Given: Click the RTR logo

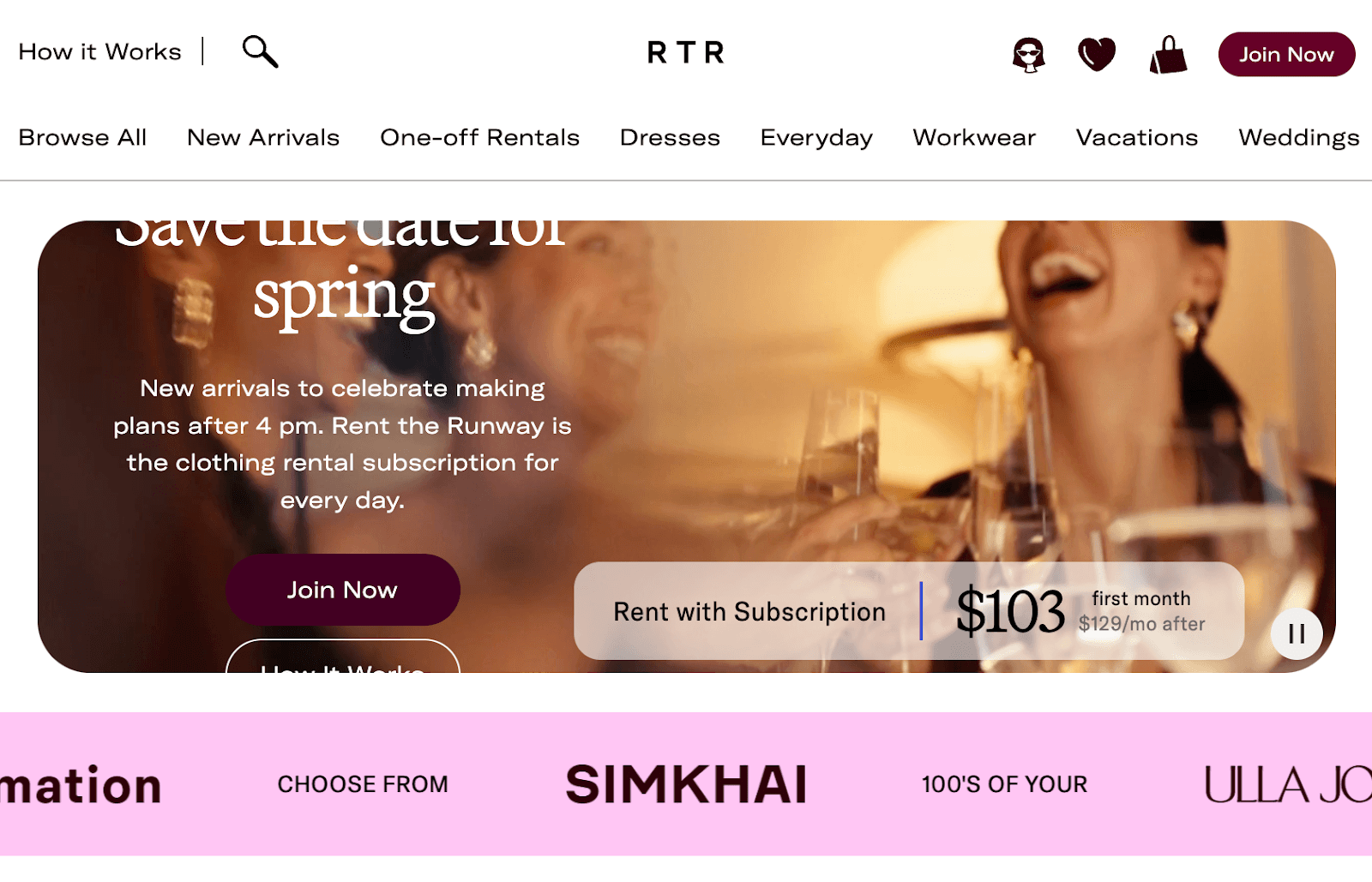Looking at the screenshot, I should coord(686,53).
